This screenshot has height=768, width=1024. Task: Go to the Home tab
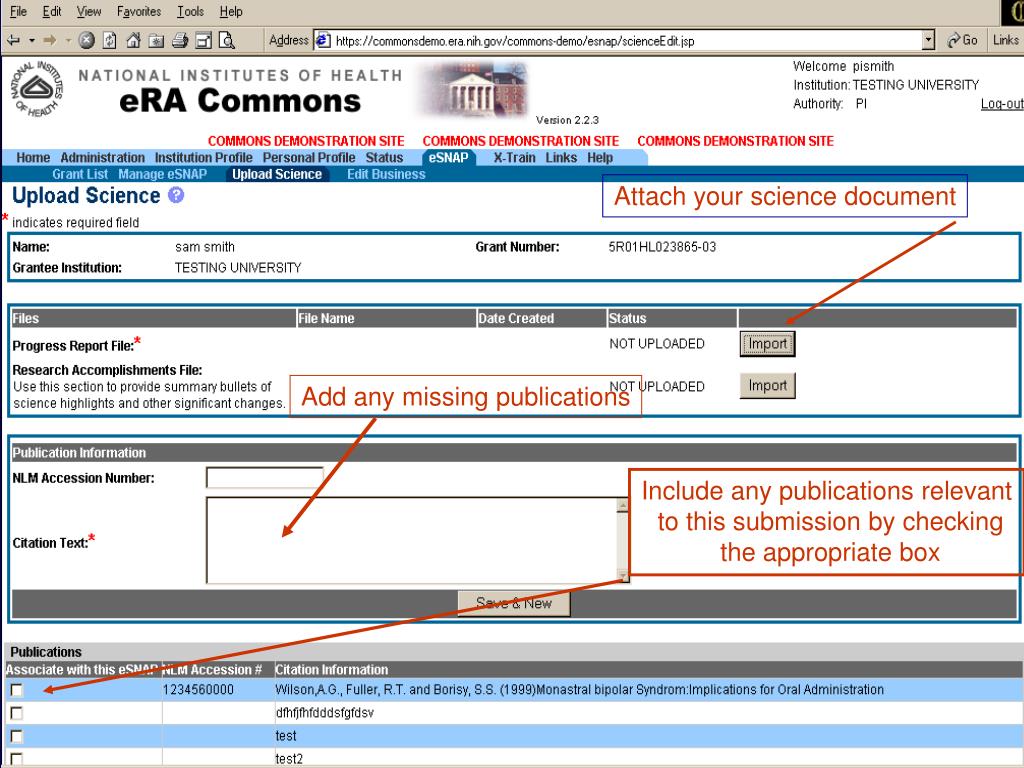click(x=33, y=157)
